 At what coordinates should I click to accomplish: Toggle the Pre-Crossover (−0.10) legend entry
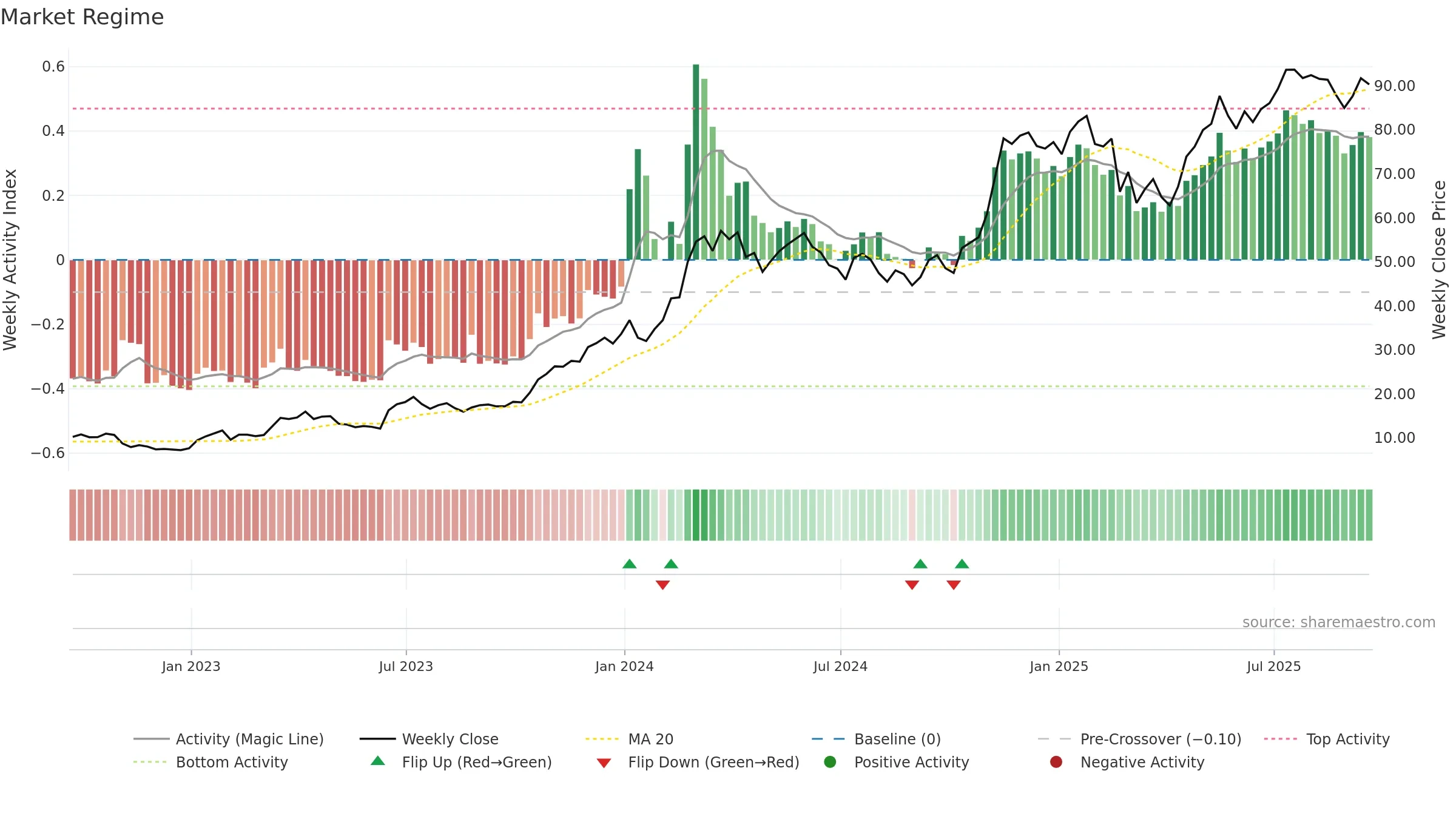coord(1139,739)
